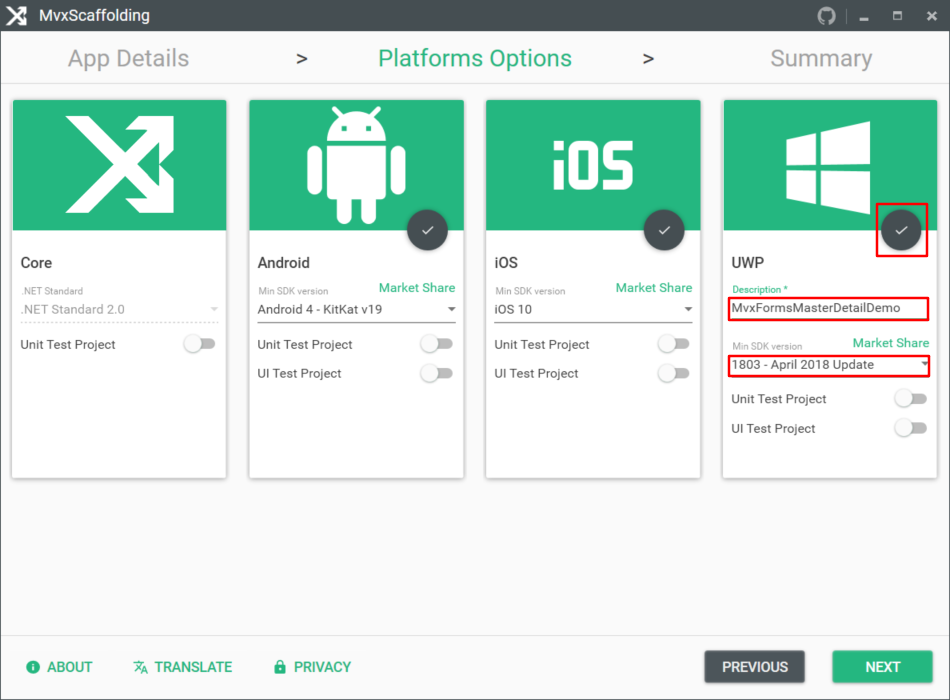Open the PRIVACY link

coord(313,667)
